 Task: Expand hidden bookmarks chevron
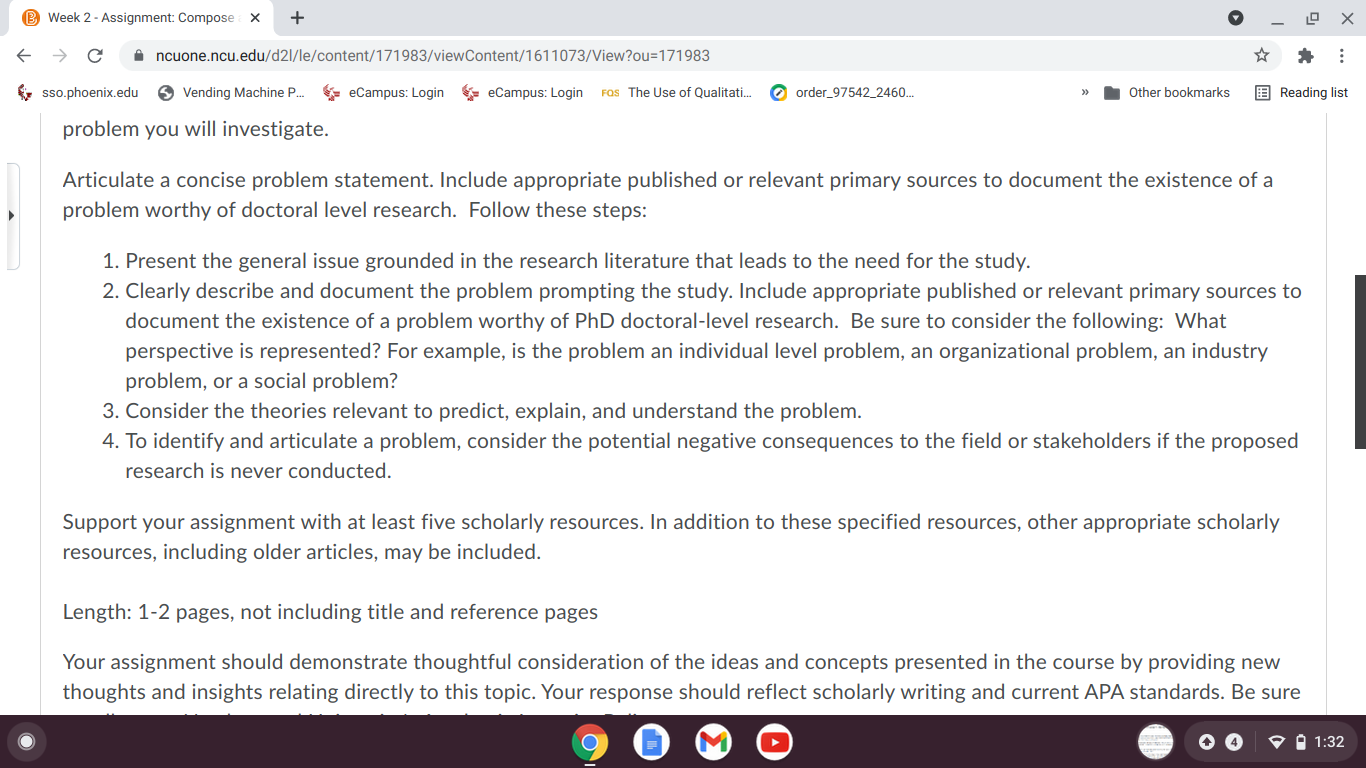pyautogui.click(x=1085, y=92)
